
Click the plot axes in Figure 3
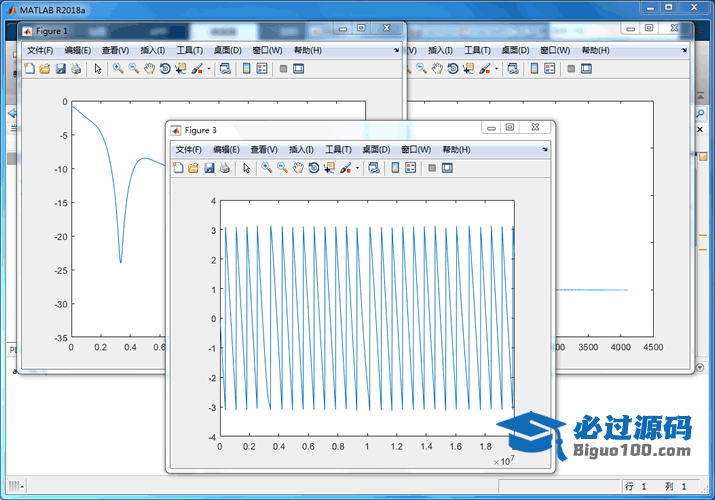point(368,318)
